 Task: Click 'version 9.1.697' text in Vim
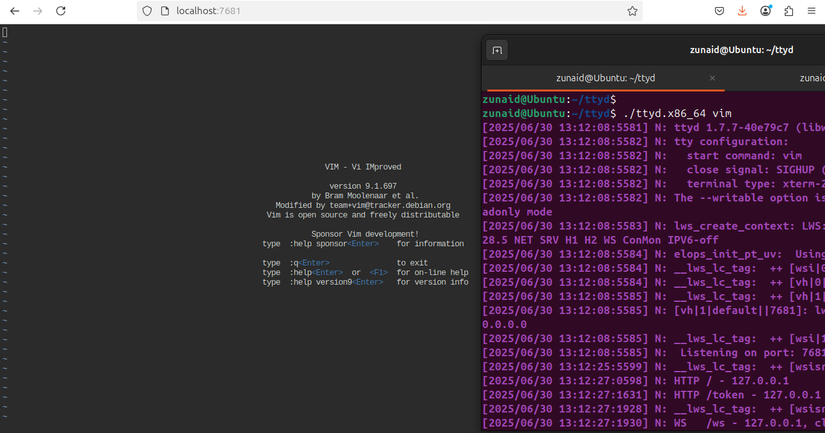[x=363, y=186]
